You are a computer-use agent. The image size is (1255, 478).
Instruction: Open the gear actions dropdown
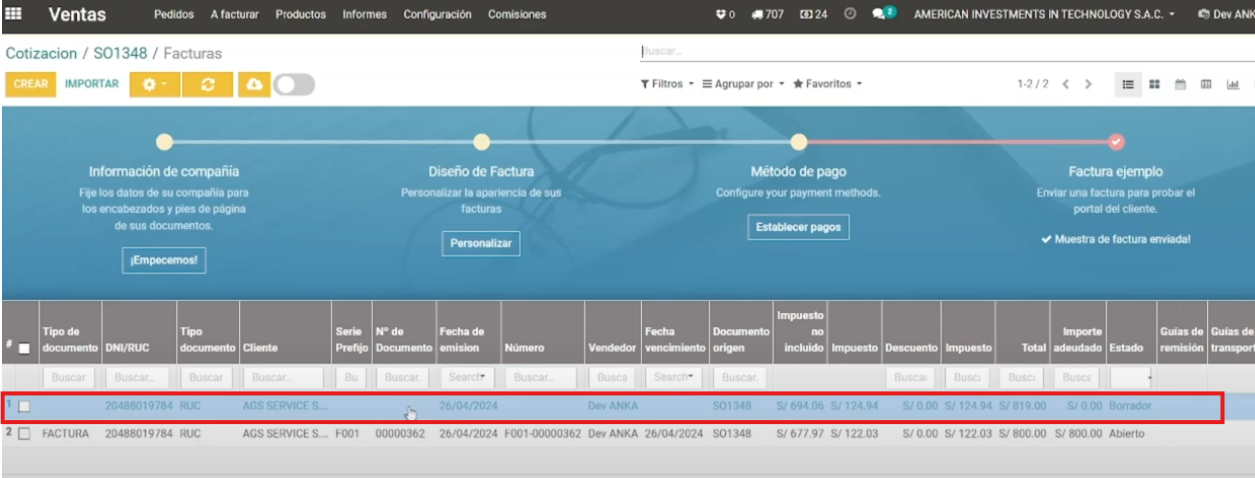[154, 85]
